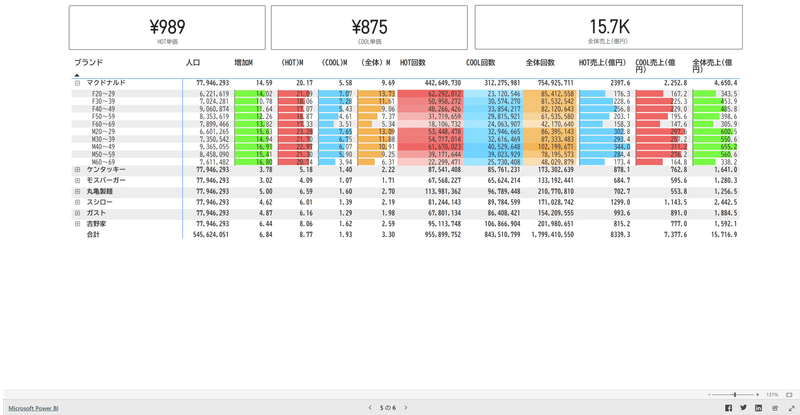The height and width of the screenshot is (415, 800).
Task: Share the report on Facebook
Action: [728, 408]
